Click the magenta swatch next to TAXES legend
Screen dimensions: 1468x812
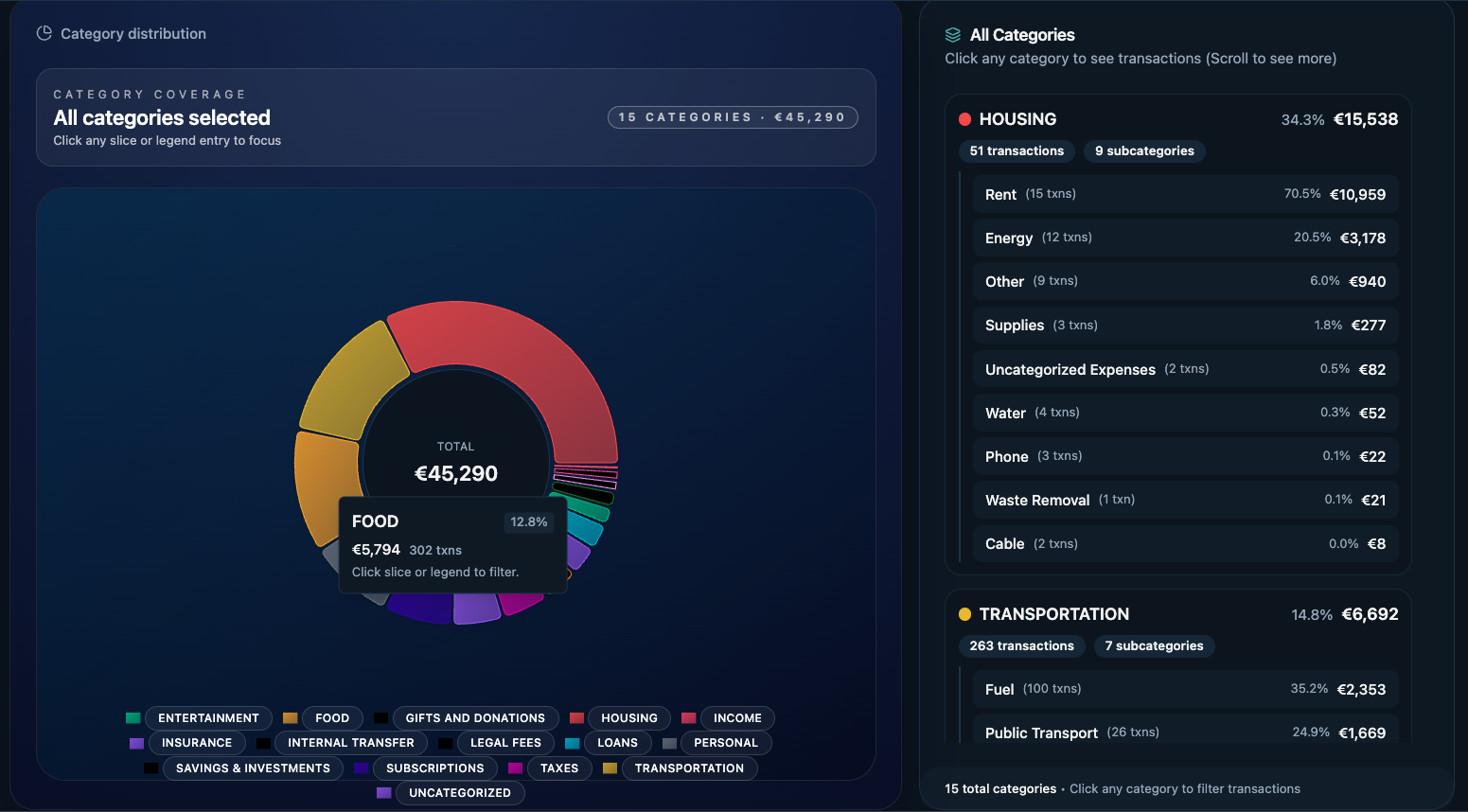[x=515, y=768]
